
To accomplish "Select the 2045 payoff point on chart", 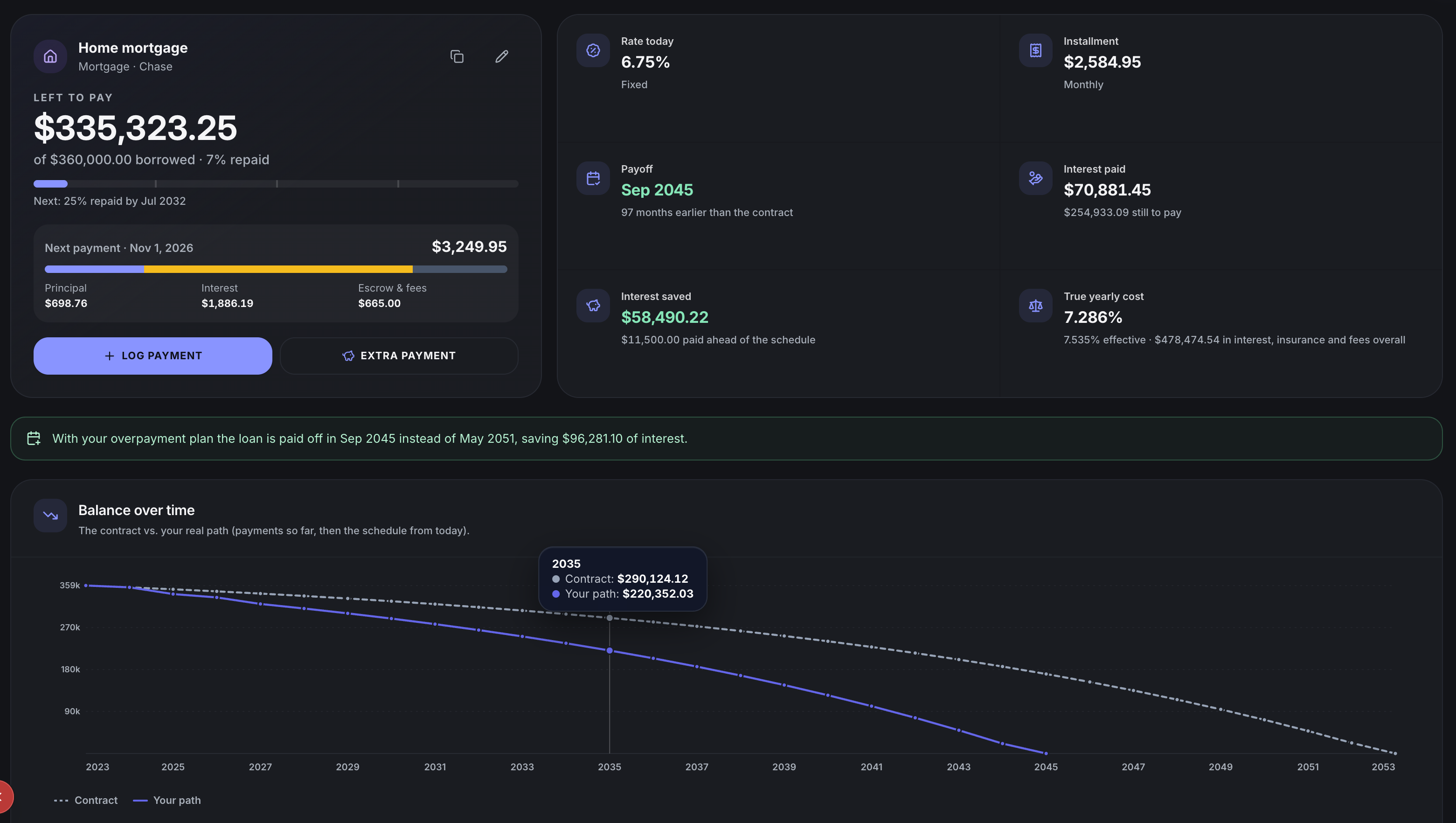I will pyautogui.click(x=1046, y=753).
